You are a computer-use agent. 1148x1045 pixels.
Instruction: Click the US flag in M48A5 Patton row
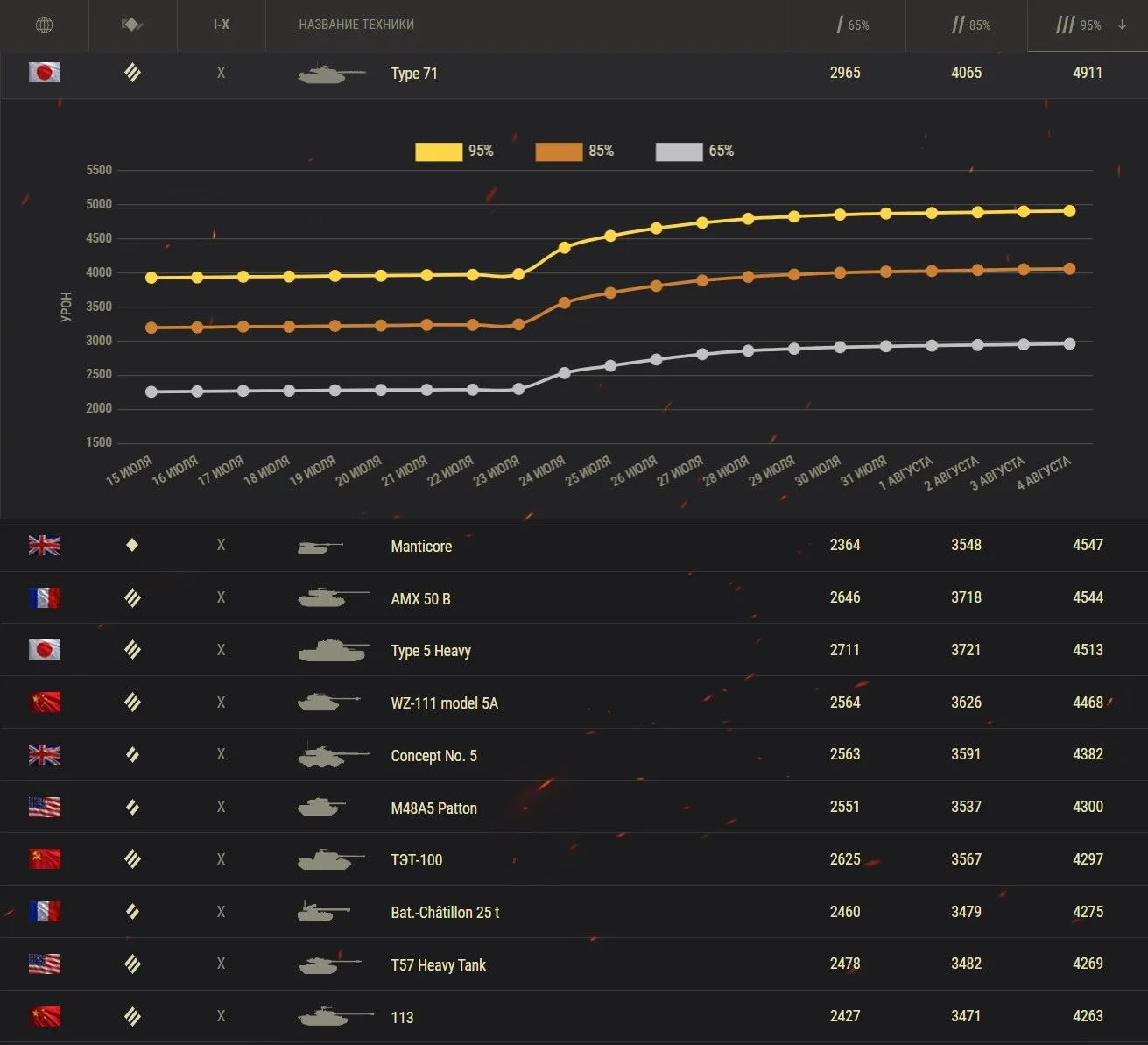pos(45,807)
